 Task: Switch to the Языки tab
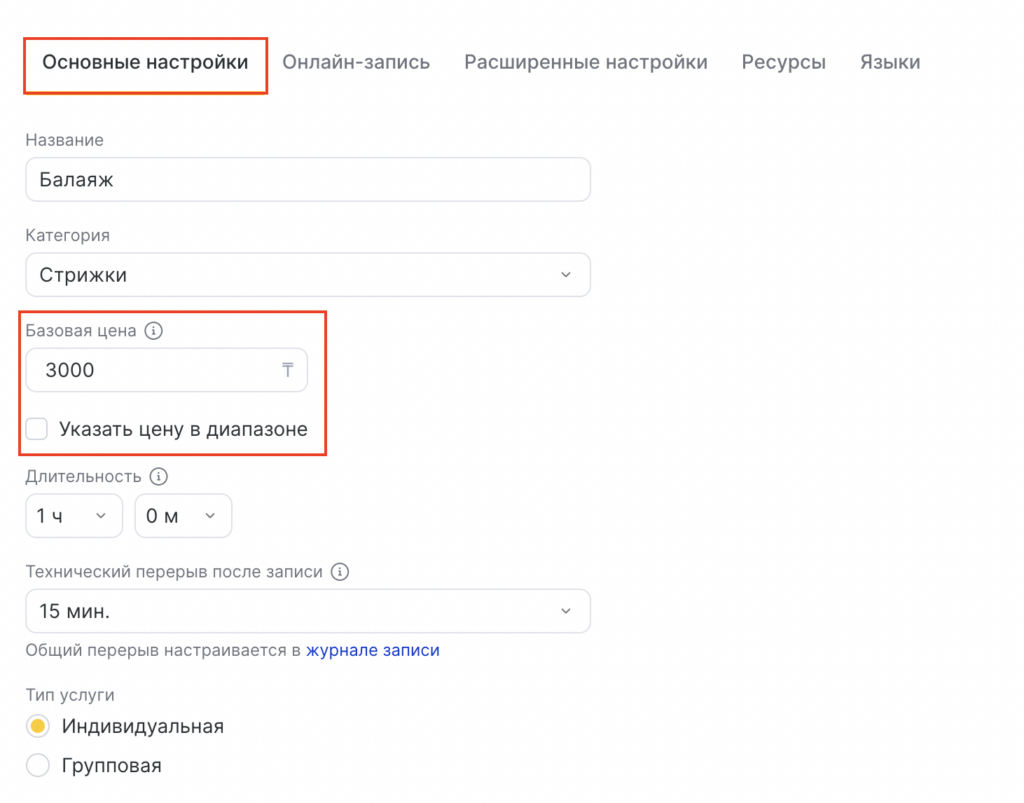(x=890, y=62)
